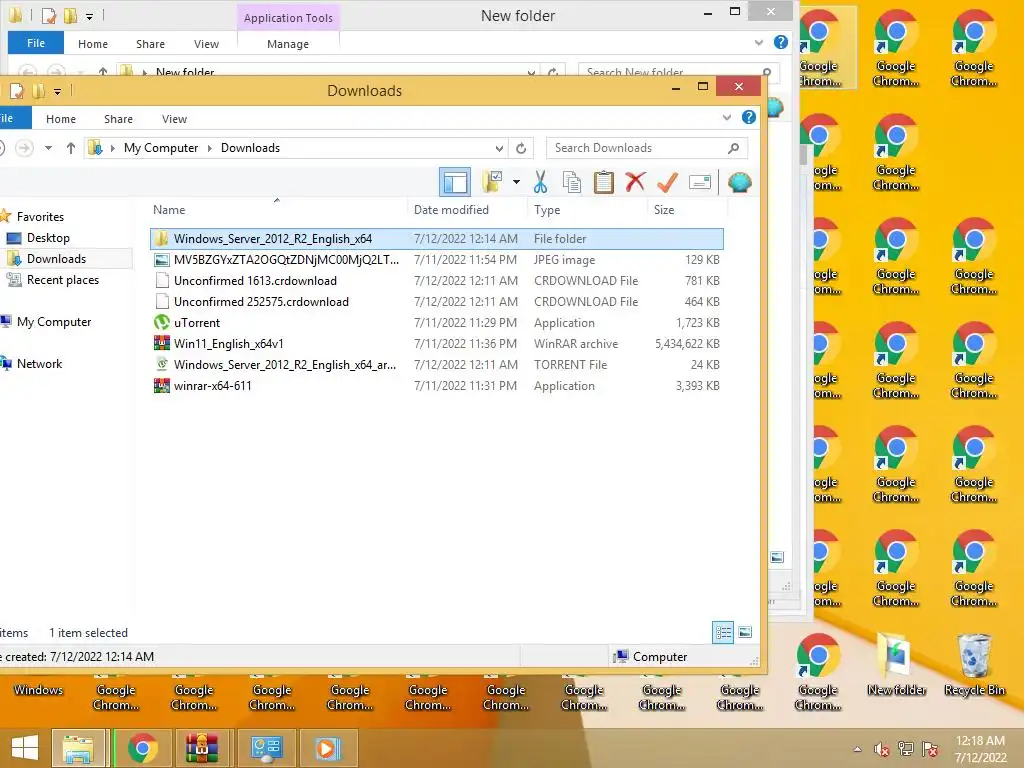Click Favorites heading in navigation pane
The width and height of the screenshot is (1024, 768).
click(x=40, y=216)
